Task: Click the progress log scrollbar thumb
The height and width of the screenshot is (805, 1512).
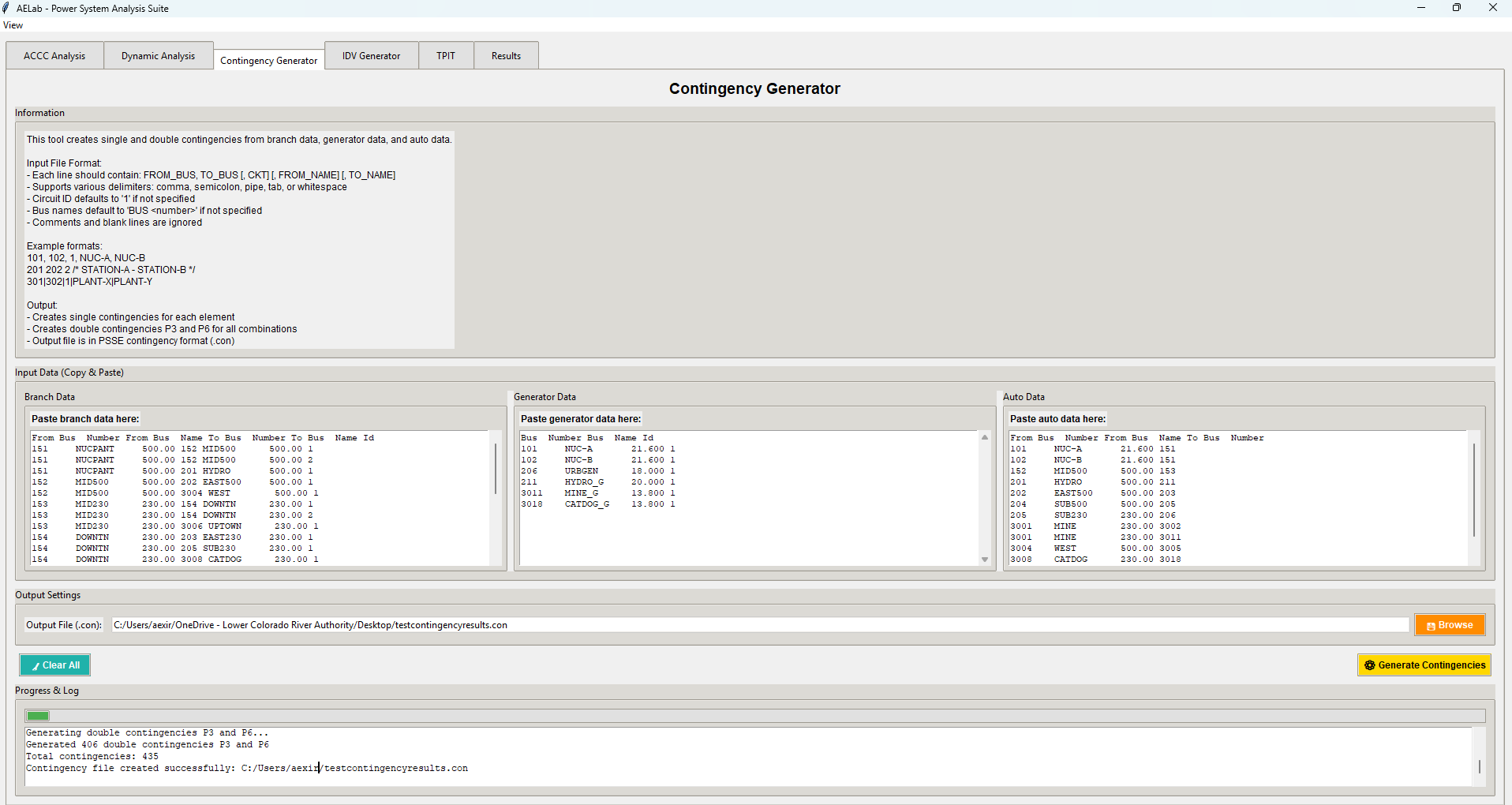Action: tap(1479, 766)
